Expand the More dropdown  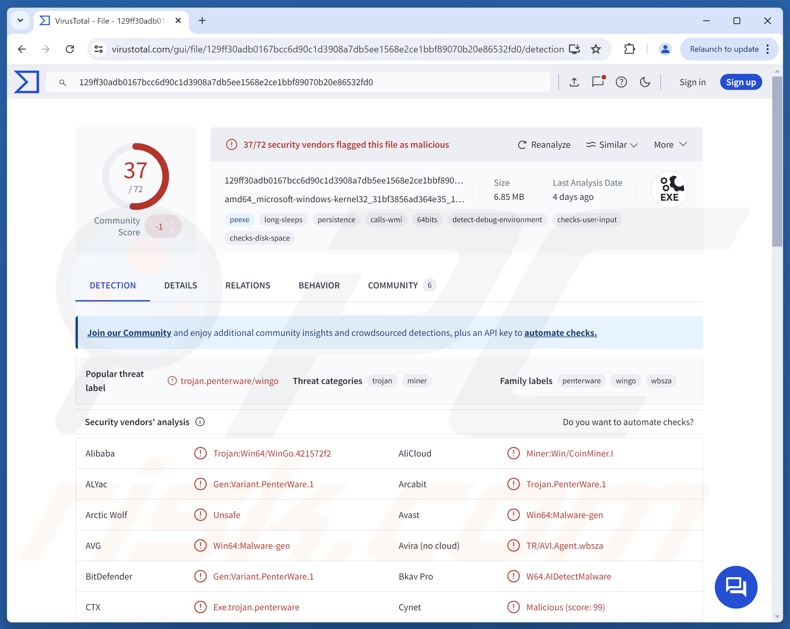pos(671,145)
